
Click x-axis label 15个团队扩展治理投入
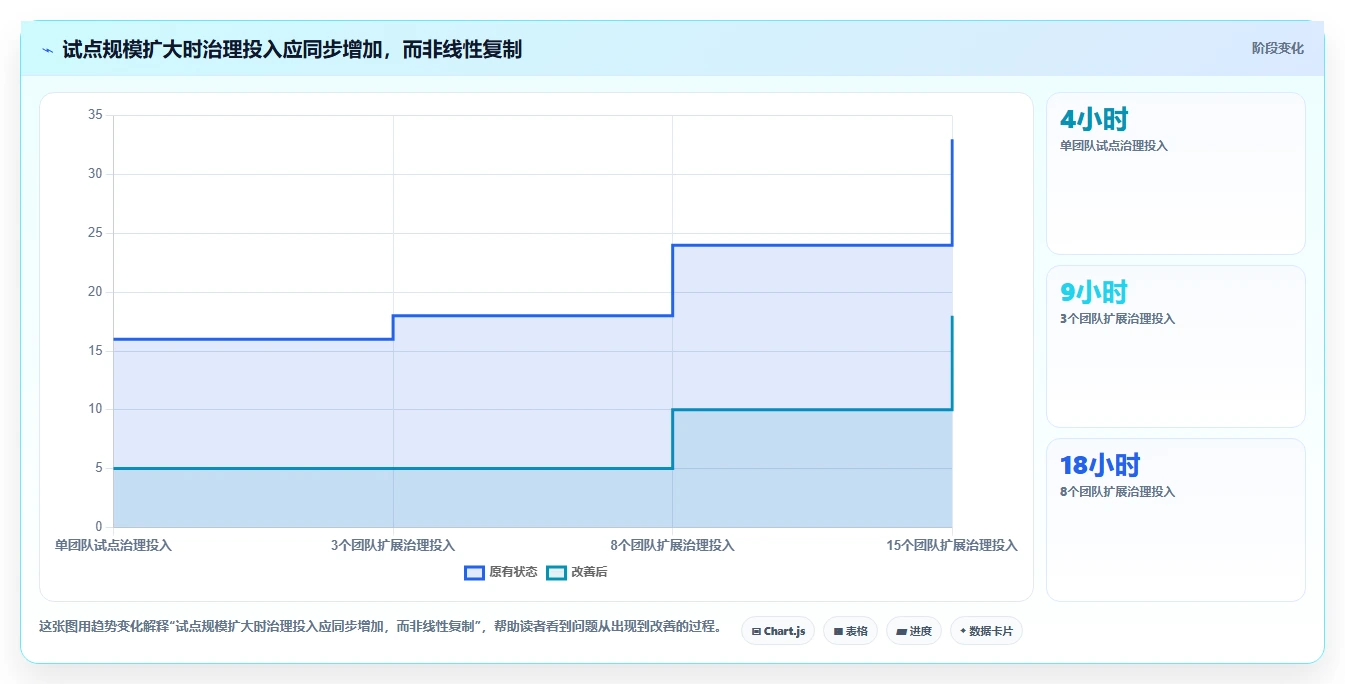pyautogui.click(x=952, y=545)
